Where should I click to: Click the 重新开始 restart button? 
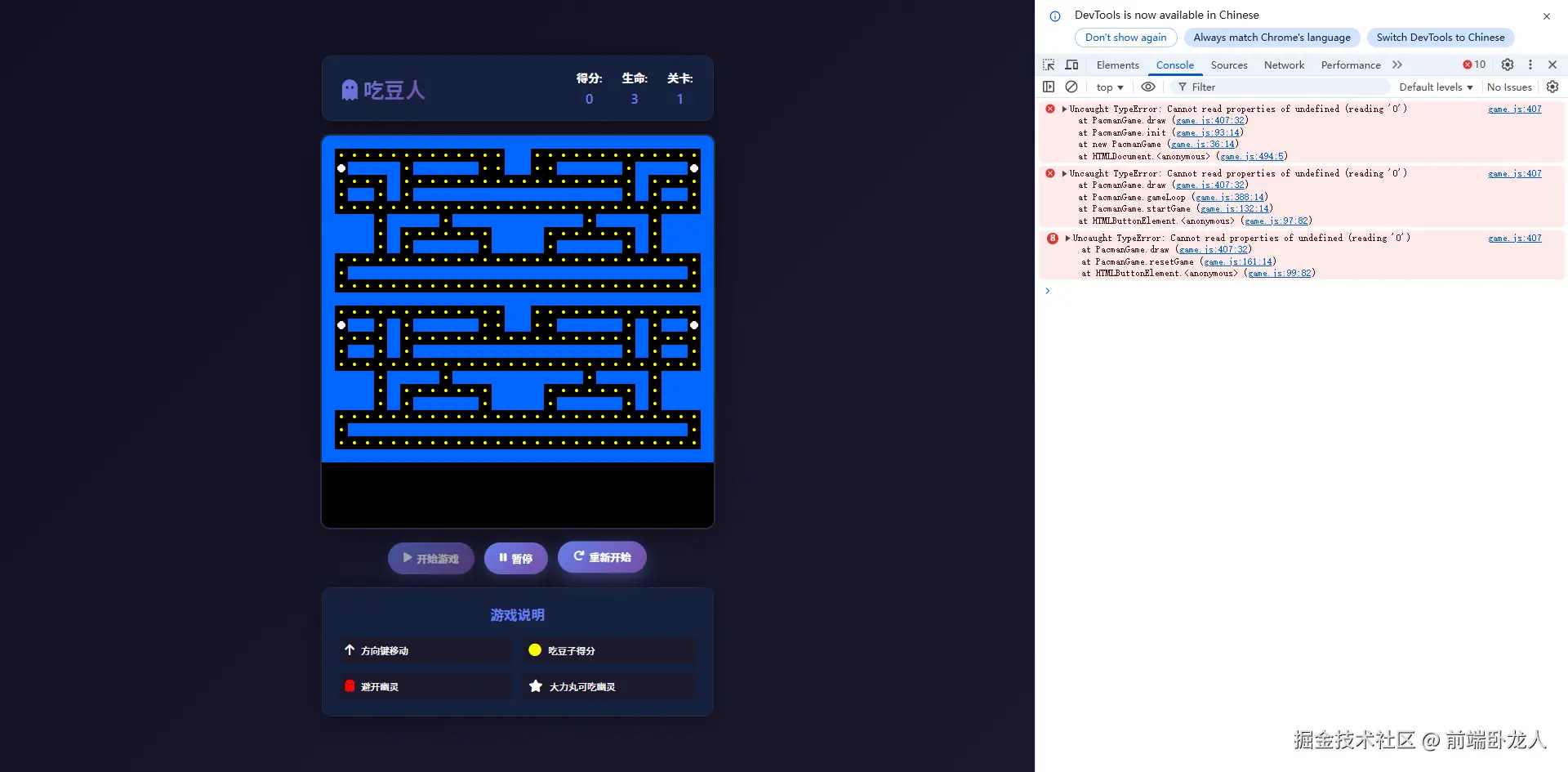point(602,557)
